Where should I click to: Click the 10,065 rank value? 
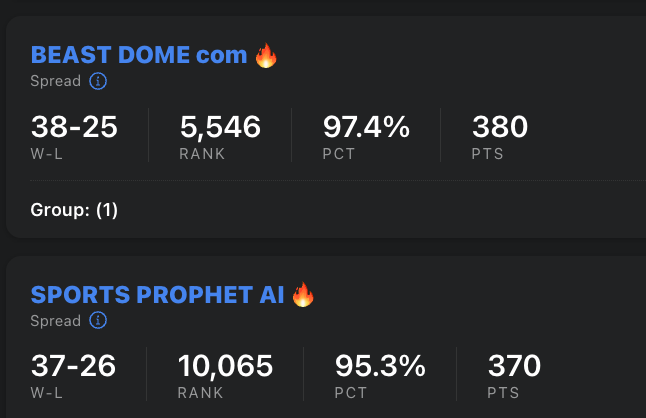pyautogui.click(x=225, y=366)
